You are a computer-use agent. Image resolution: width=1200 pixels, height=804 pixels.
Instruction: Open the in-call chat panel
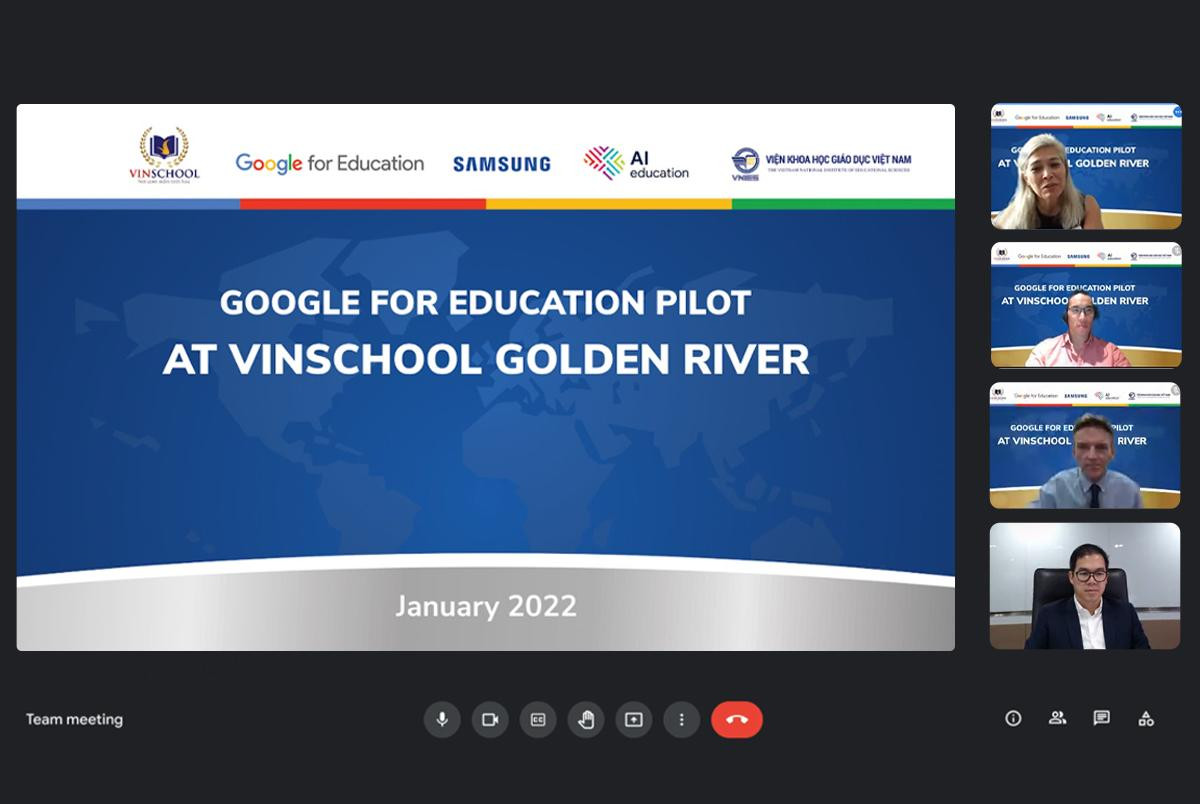[x=1101, y=718]
